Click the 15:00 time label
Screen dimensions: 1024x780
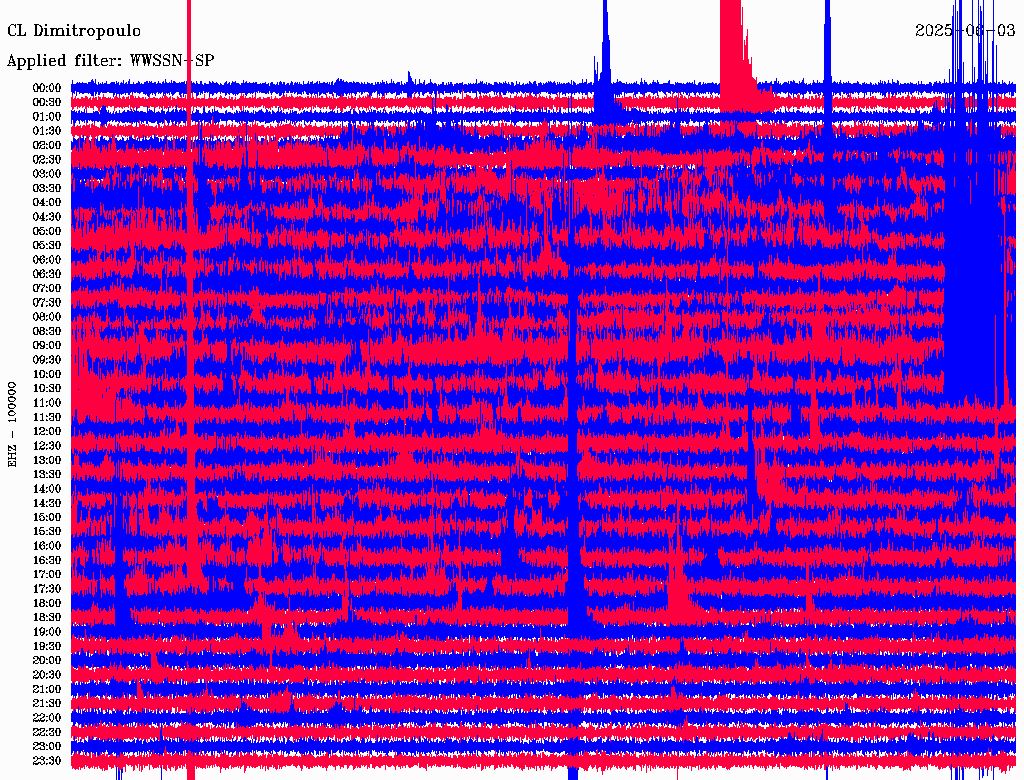(x=47, y=518)
